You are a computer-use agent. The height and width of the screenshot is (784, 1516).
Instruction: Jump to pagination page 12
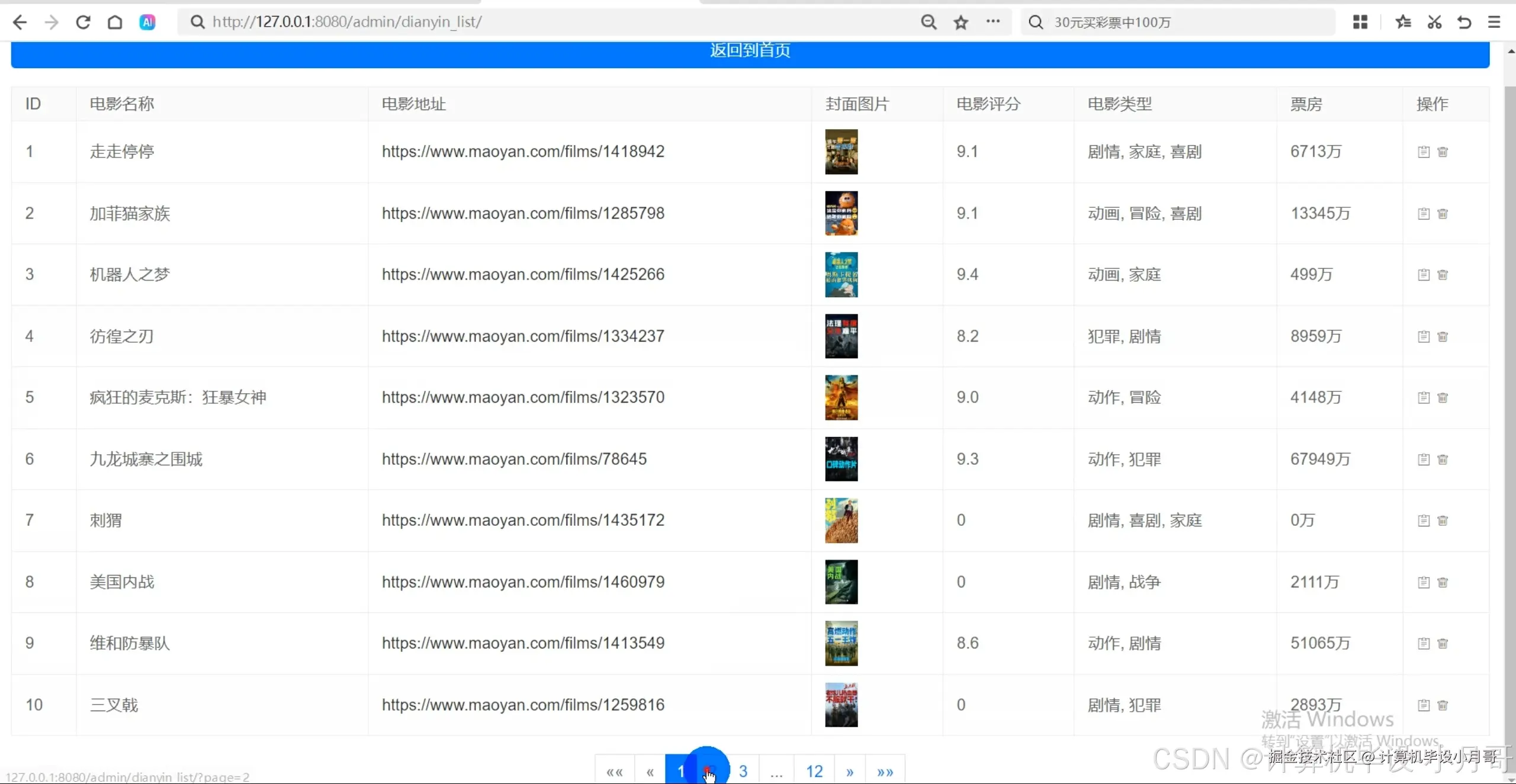click(814, 771)
